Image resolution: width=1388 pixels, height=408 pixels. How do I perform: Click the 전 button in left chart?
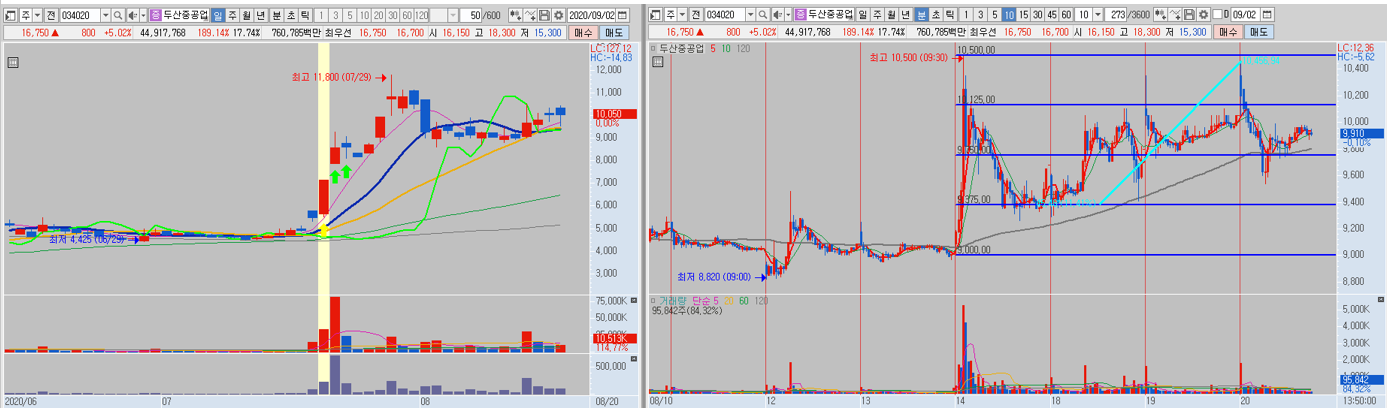50,15
